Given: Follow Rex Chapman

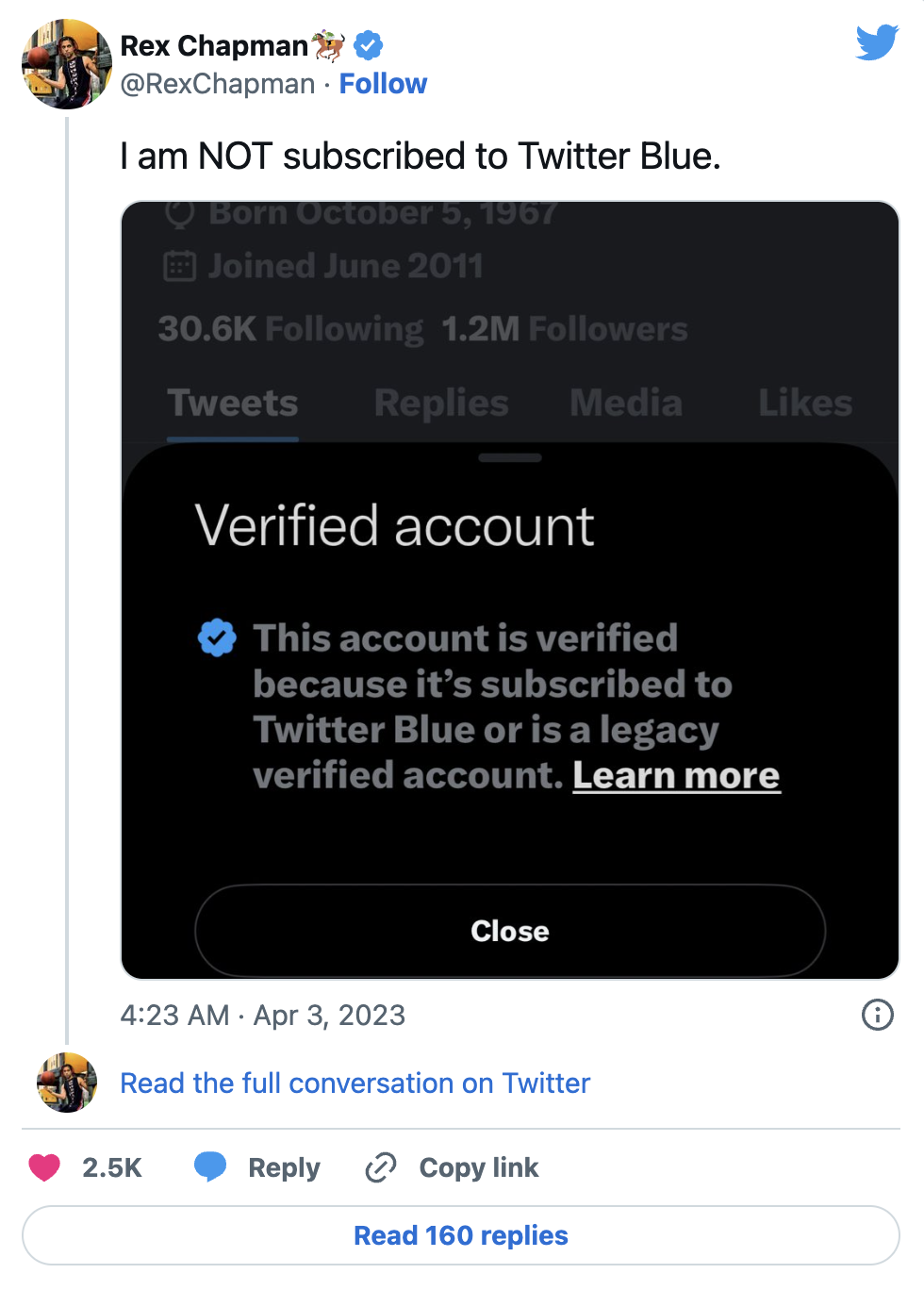Looking at the screenshot, I should (383, 84).
